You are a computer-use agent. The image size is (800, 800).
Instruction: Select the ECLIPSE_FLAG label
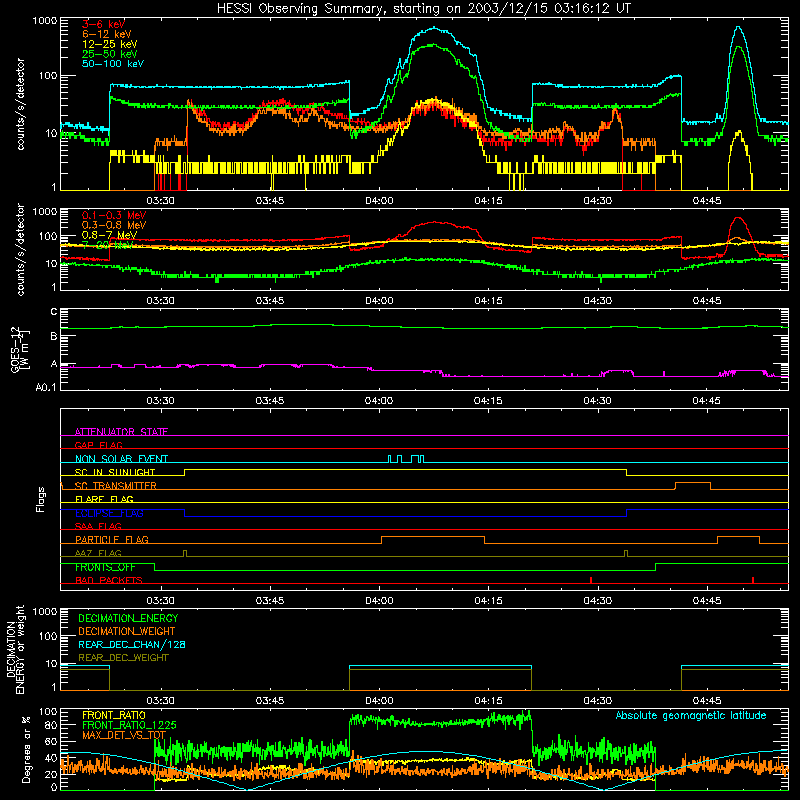click(x=109, y=513)
